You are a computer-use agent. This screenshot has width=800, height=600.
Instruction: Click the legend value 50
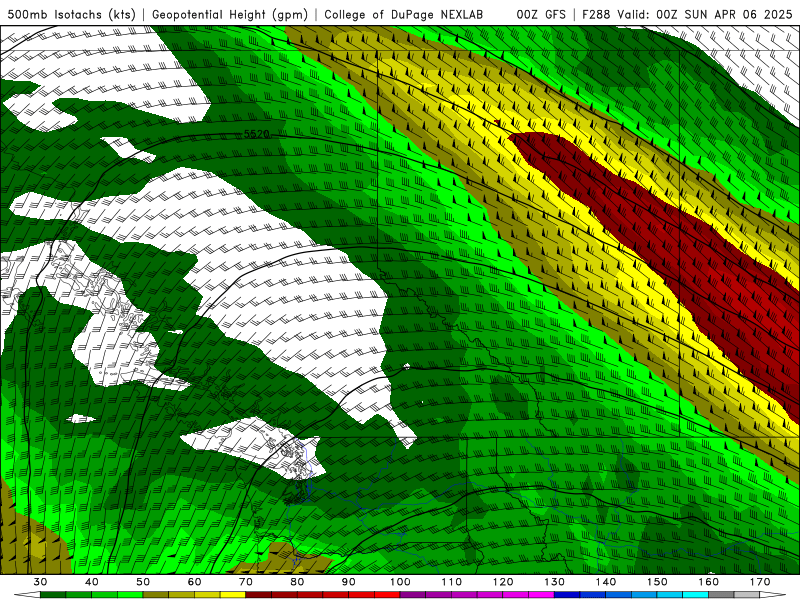coord(143,582)
